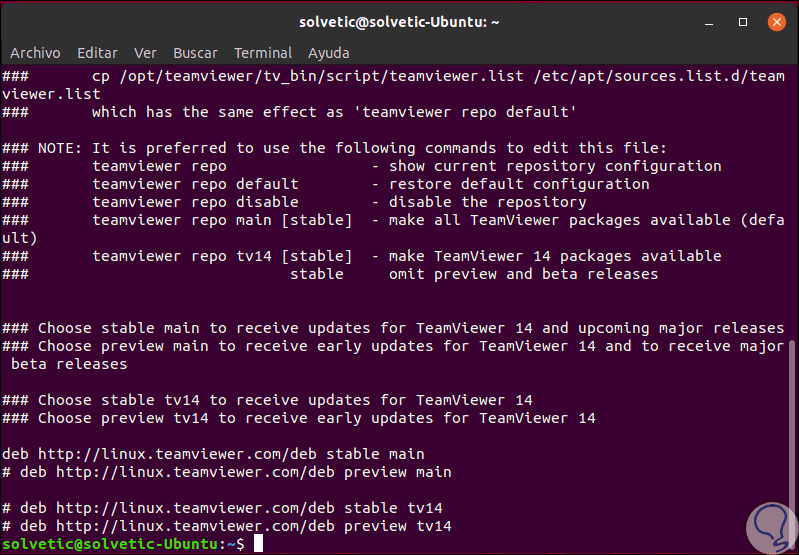Image resolution: width=799 pixels, height=555 pixels.
Task: Open the Editar menu
Action: coord(97,53)
